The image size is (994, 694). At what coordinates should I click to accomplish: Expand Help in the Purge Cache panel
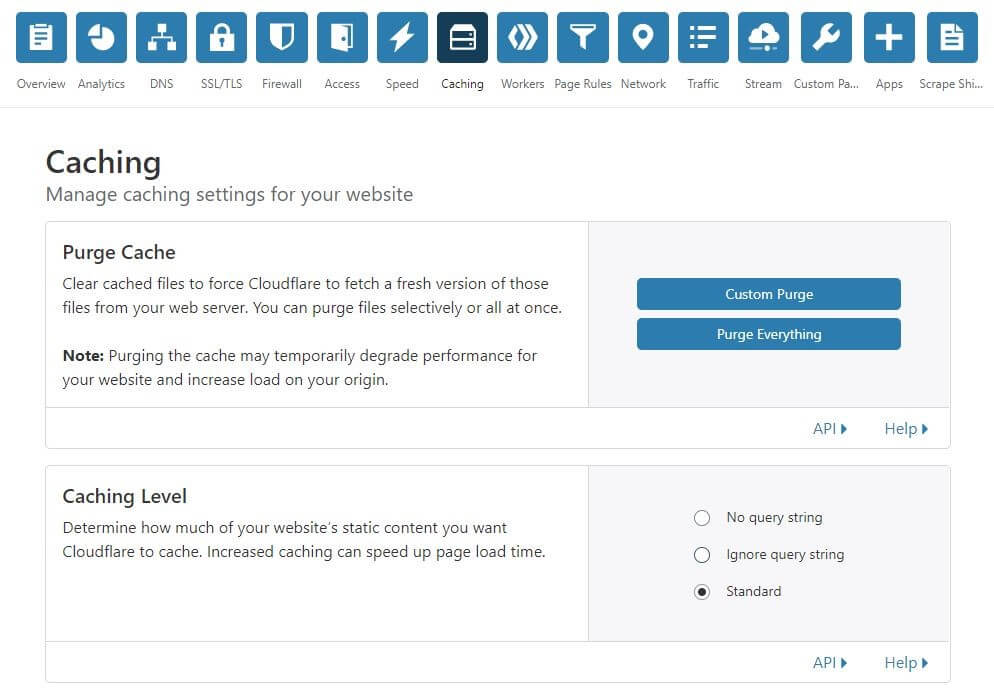point(905,429)
